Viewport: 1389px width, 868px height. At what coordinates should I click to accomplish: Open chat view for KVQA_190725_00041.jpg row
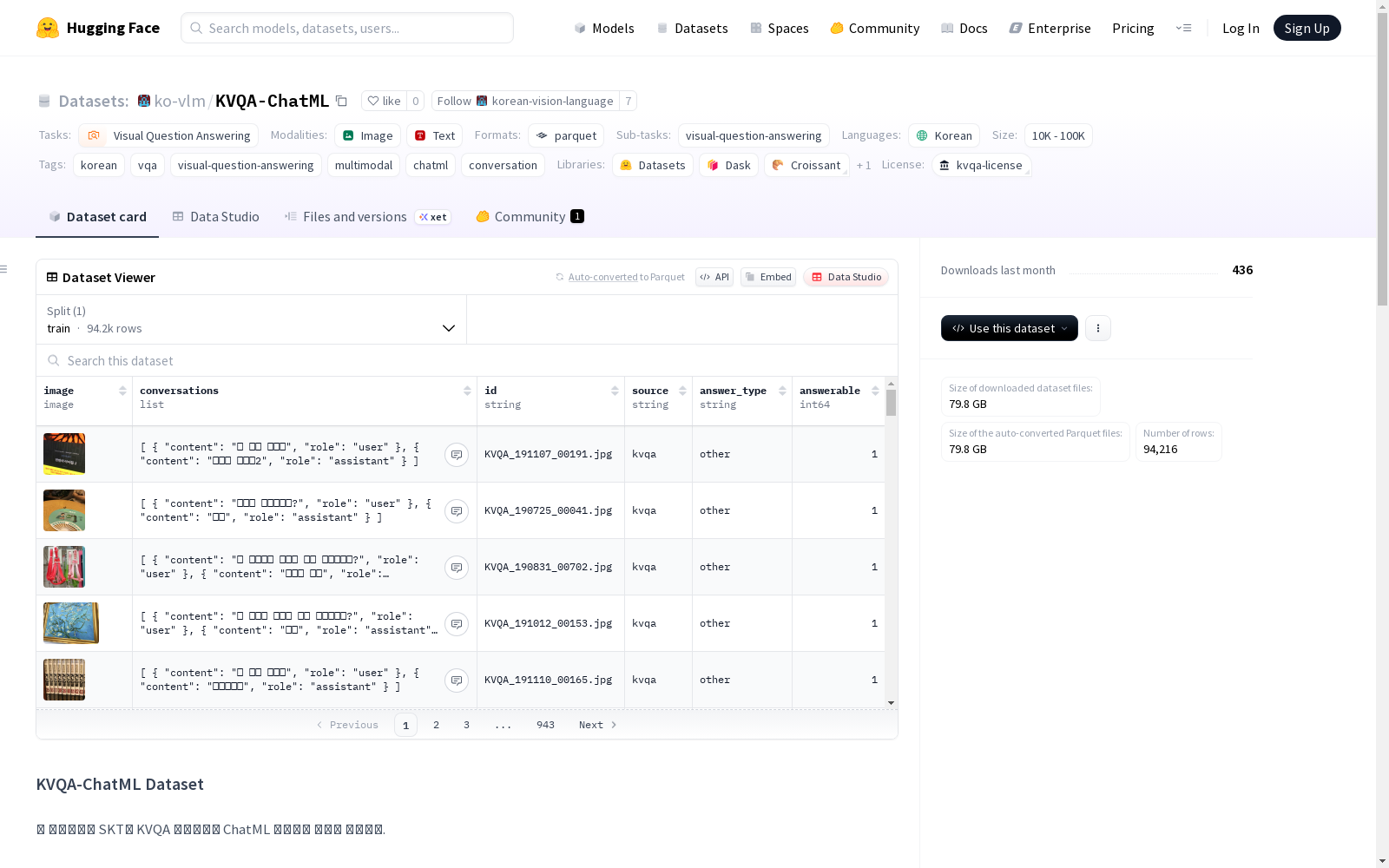[457, 511]
